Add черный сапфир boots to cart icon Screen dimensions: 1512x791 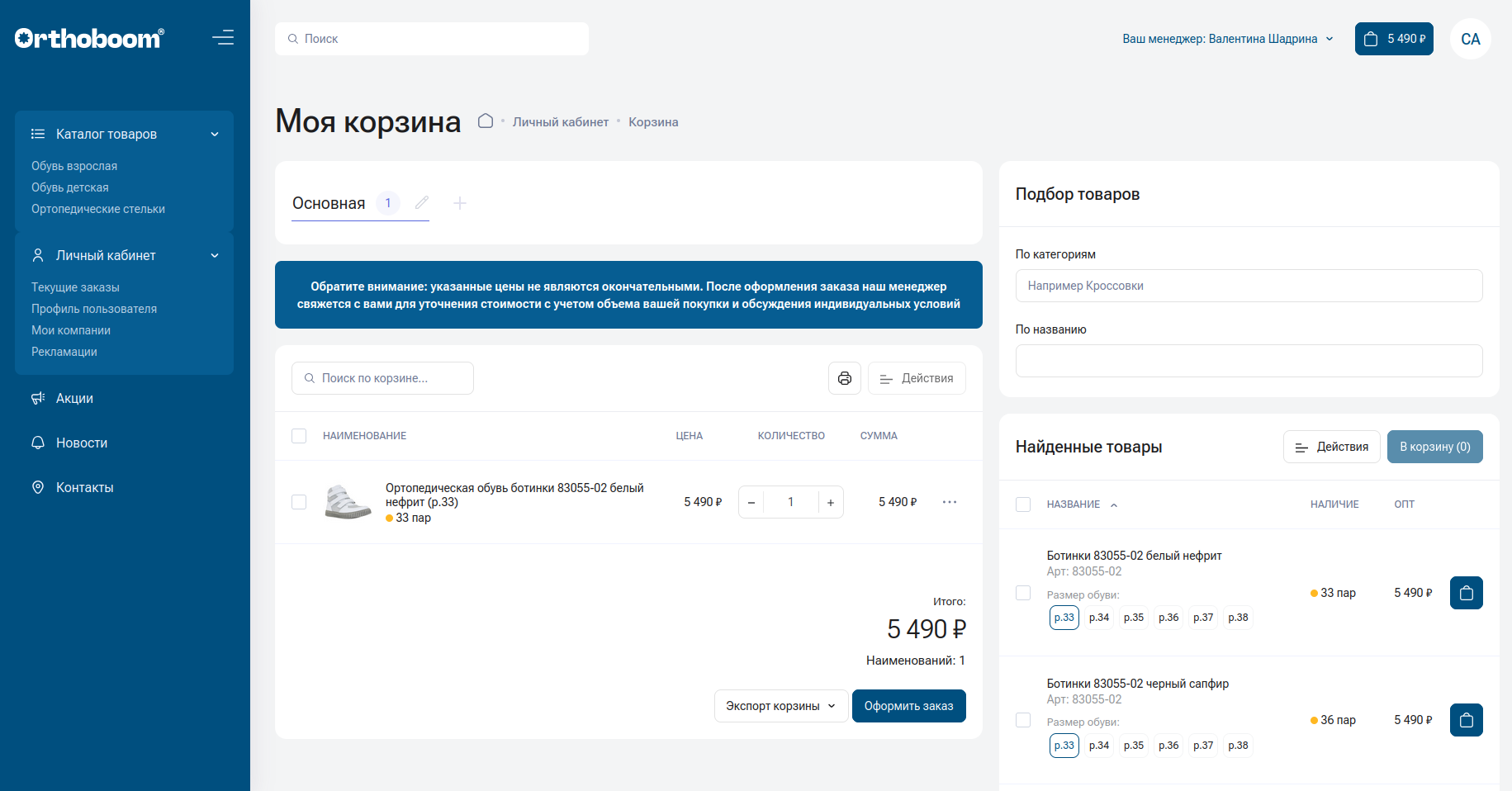pos(1466,720)
